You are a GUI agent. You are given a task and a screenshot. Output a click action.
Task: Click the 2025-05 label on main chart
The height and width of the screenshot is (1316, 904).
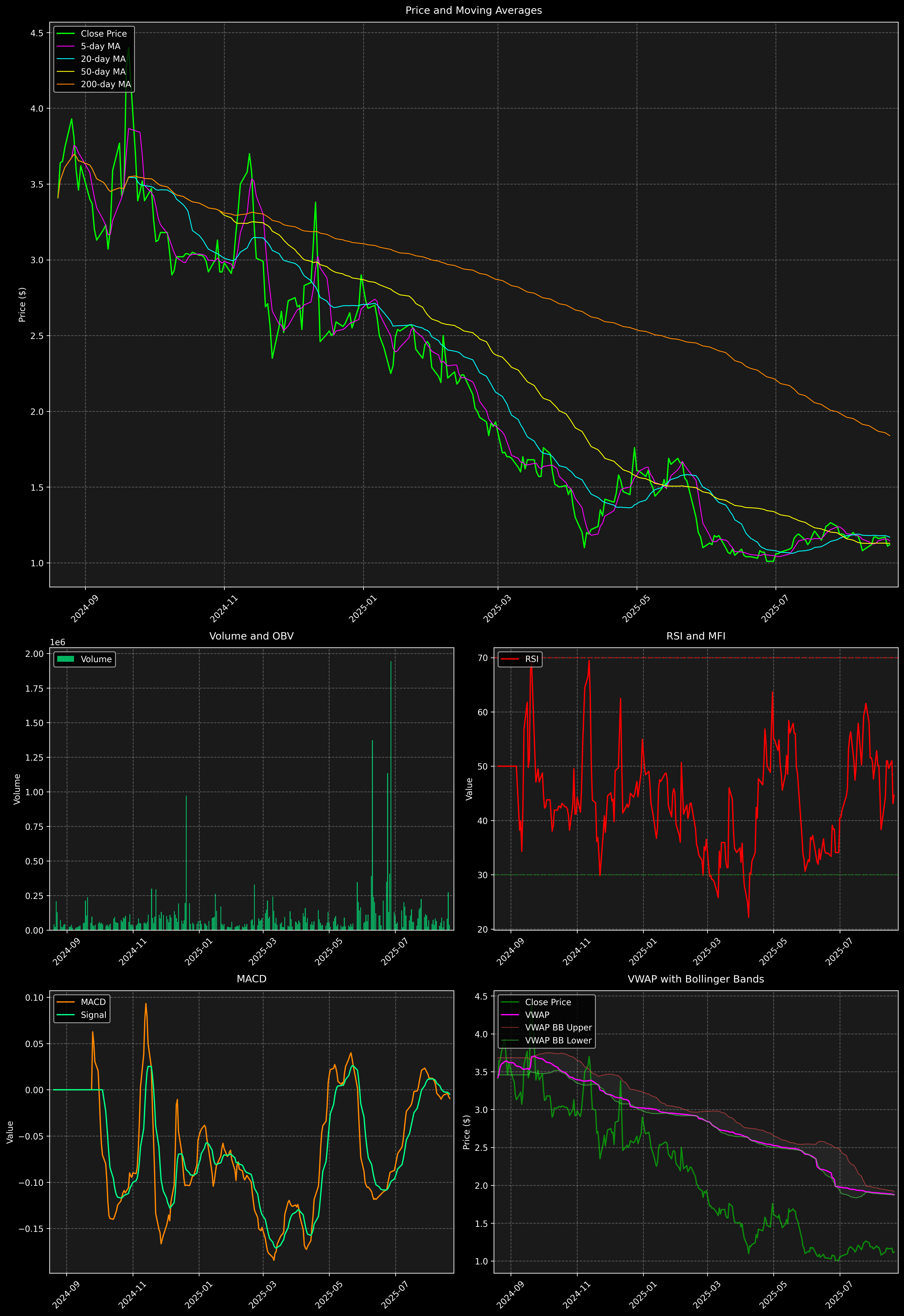636,609
